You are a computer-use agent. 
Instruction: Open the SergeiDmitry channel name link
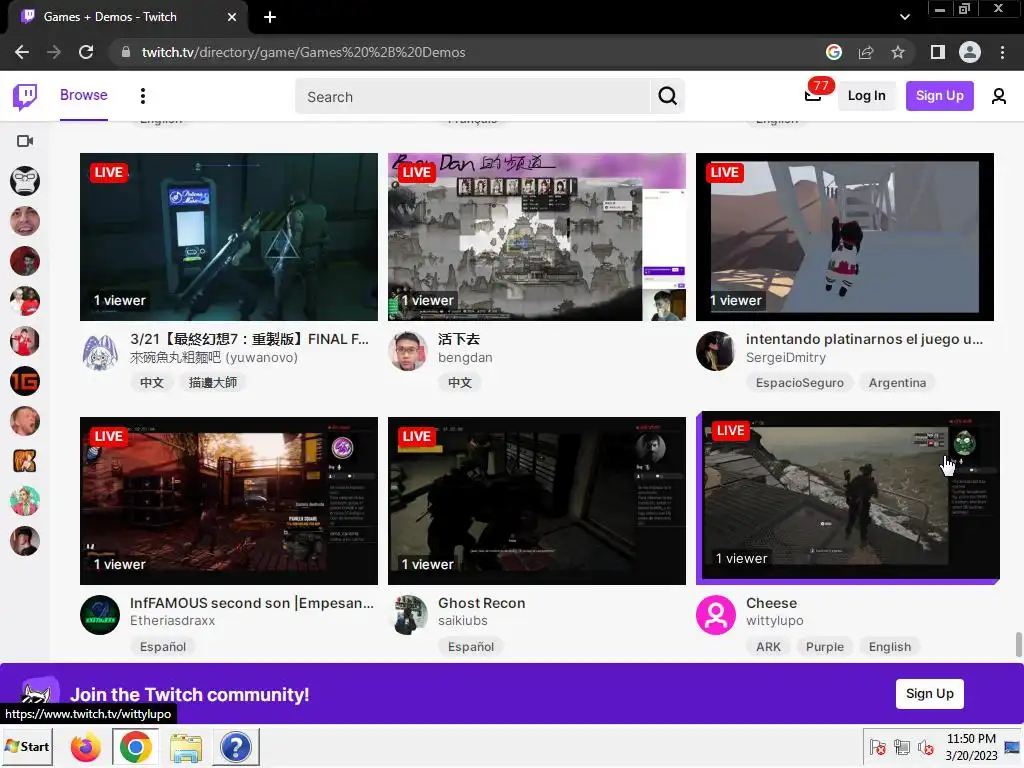(x=786, y=357)
